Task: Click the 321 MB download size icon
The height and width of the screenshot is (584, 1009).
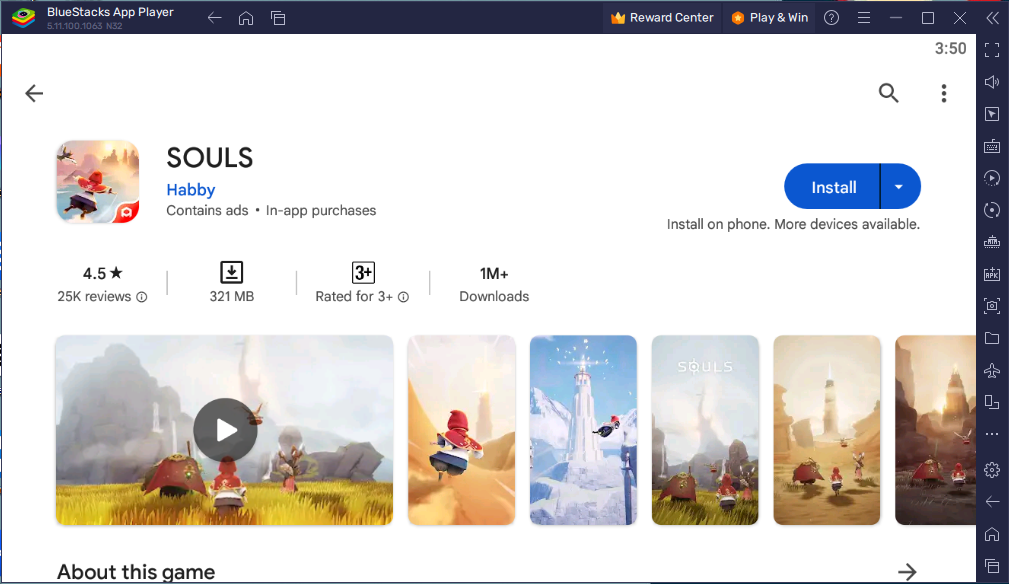Action: (232, 272)
